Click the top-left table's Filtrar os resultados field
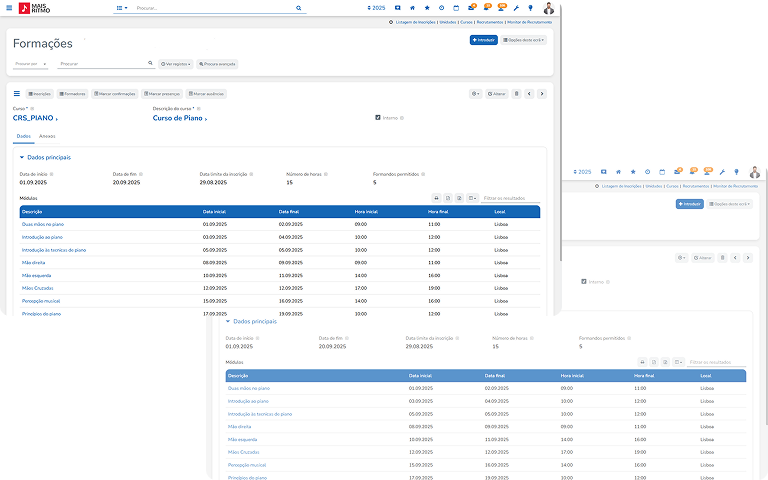768x480 pixels. tap(510, 198)
